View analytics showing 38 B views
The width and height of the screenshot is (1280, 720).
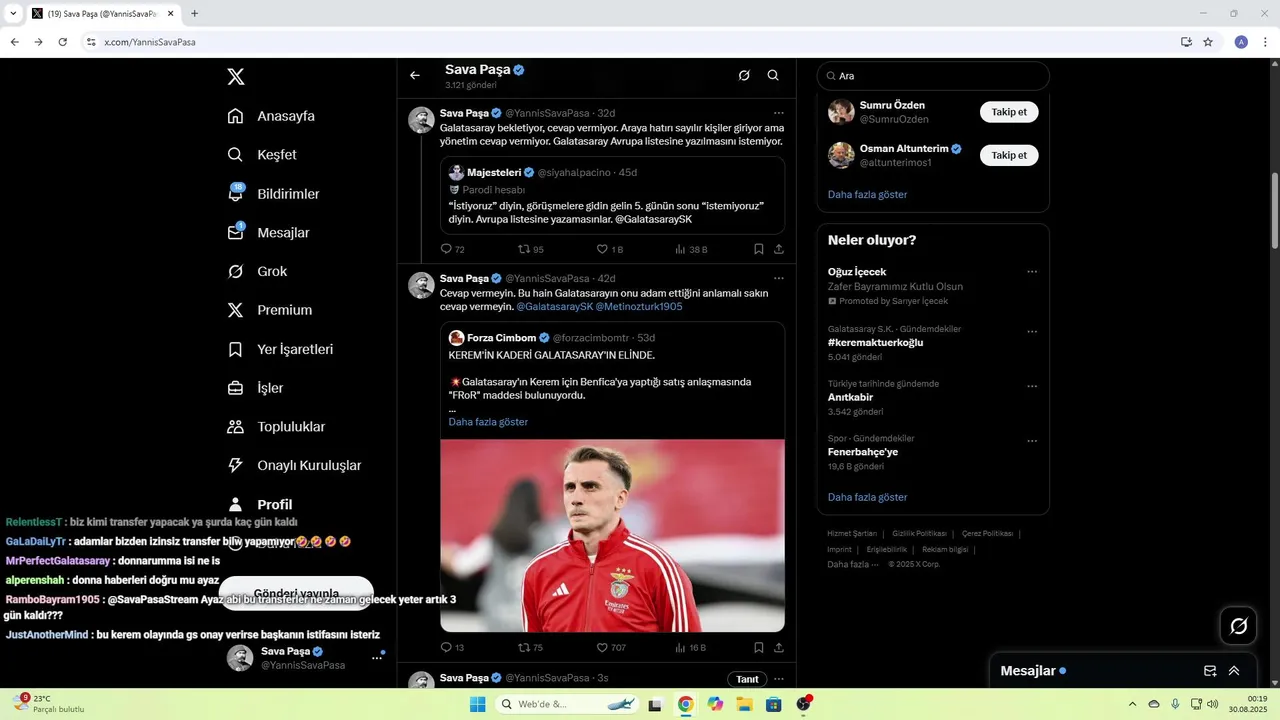point(691,249)
